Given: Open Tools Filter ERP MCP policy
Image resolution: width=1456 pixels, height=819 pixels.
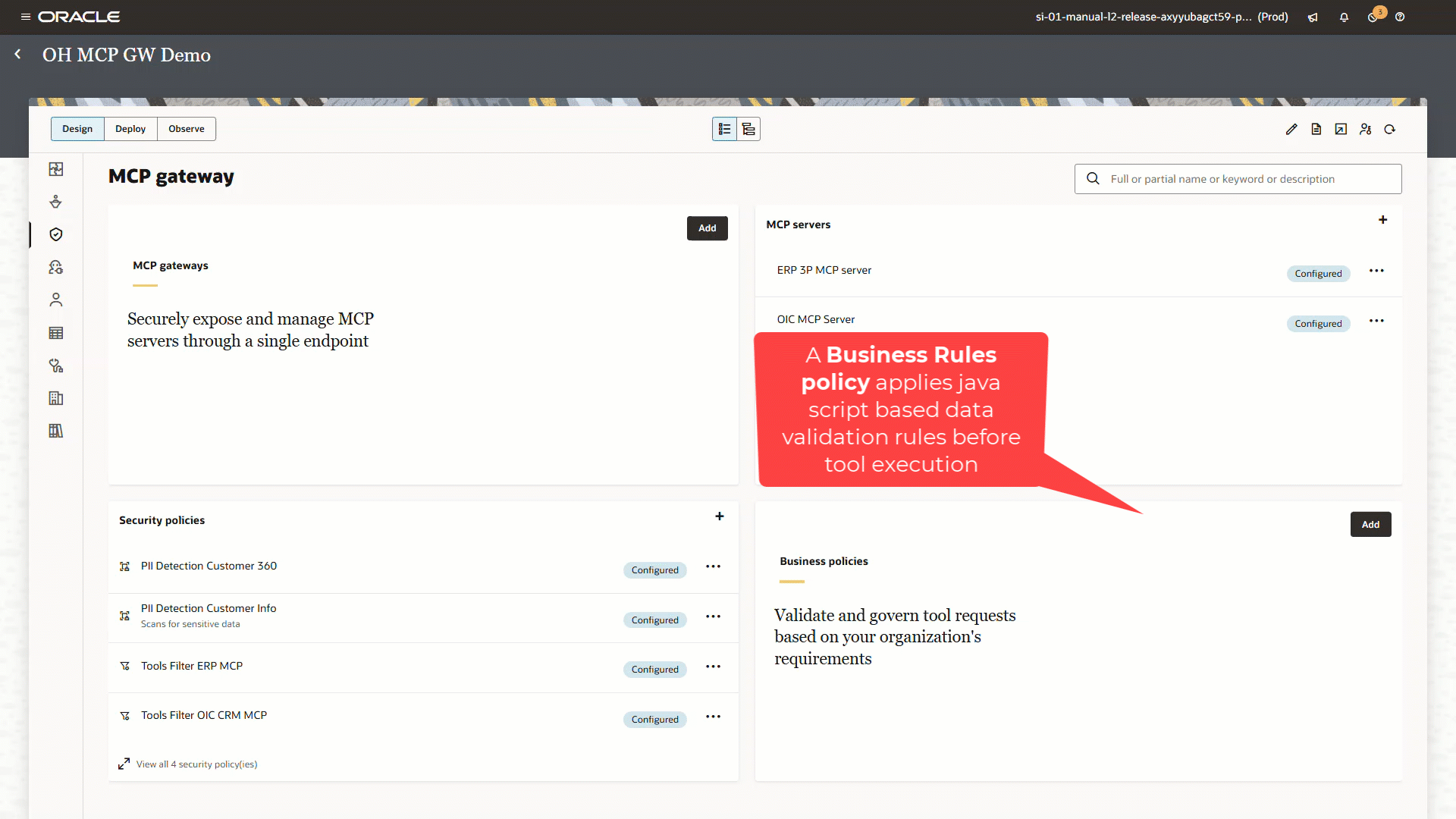Looking at the screenshot, I should 192,666.
